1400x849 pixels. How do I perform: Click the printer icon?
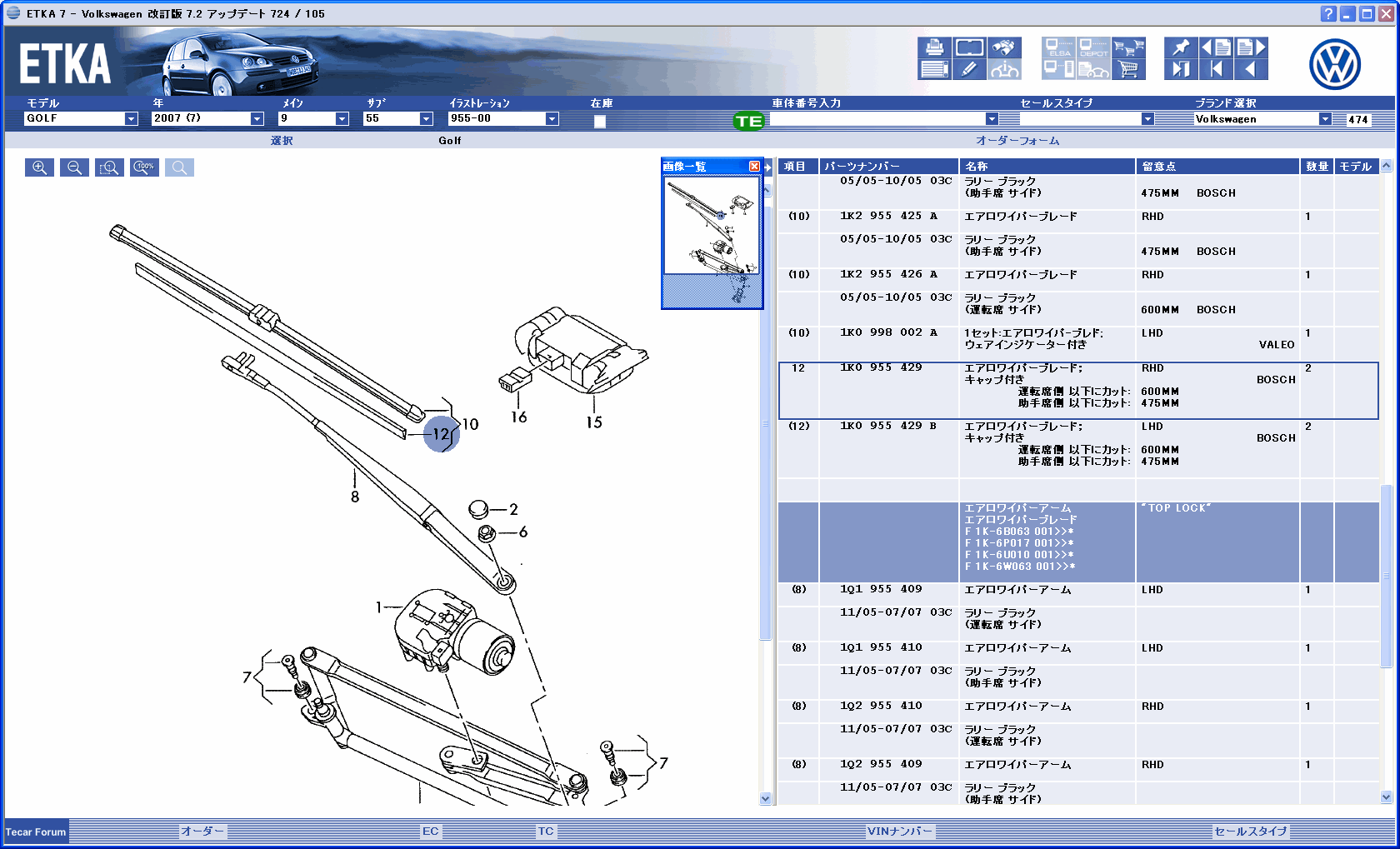coord(935,47)
